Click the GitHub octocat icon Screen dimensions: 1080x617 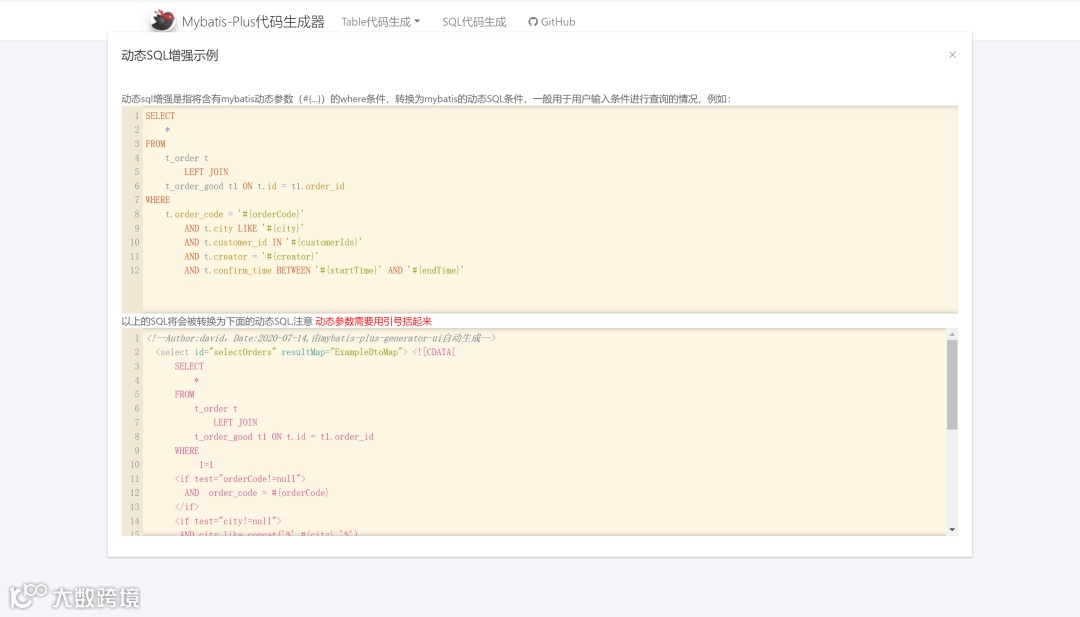click(x=532, y=22)
